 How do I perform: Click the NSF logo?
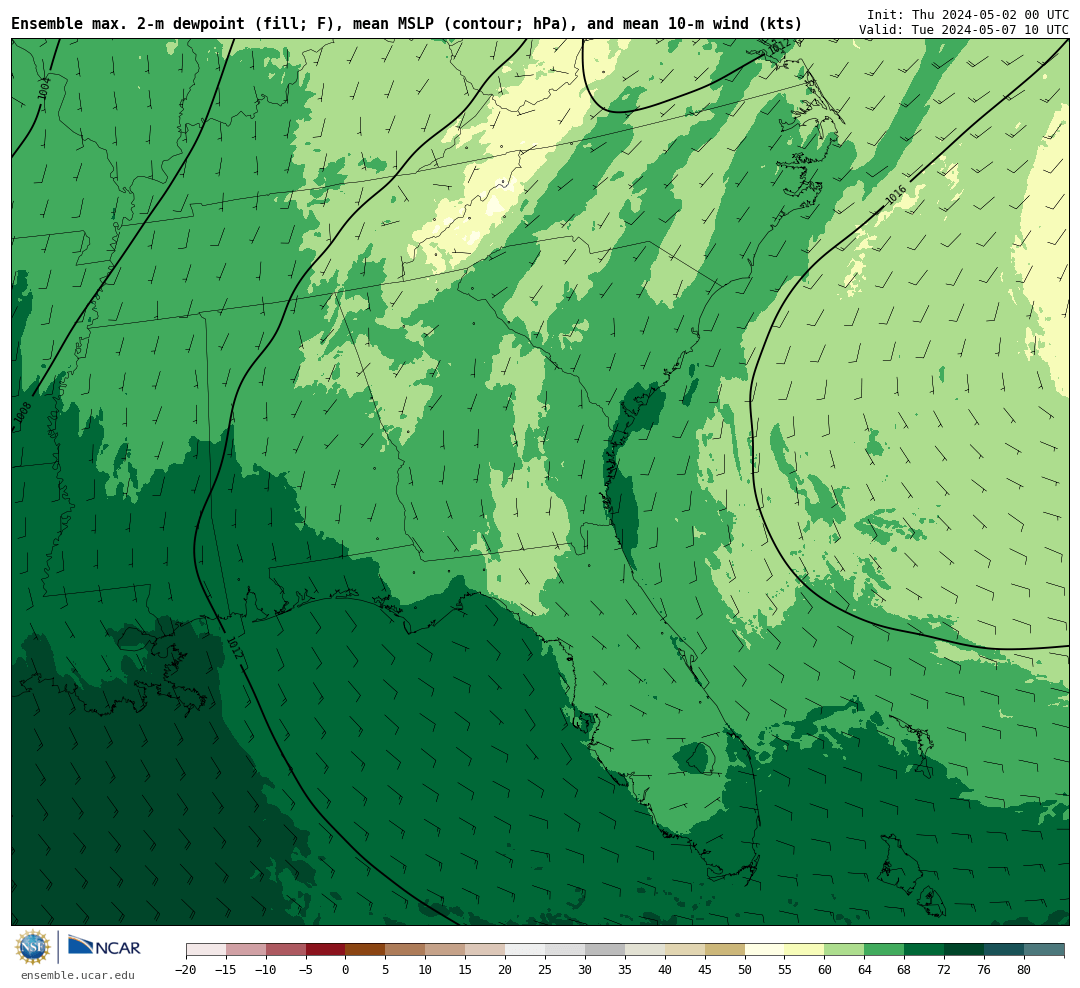point(33,947)
